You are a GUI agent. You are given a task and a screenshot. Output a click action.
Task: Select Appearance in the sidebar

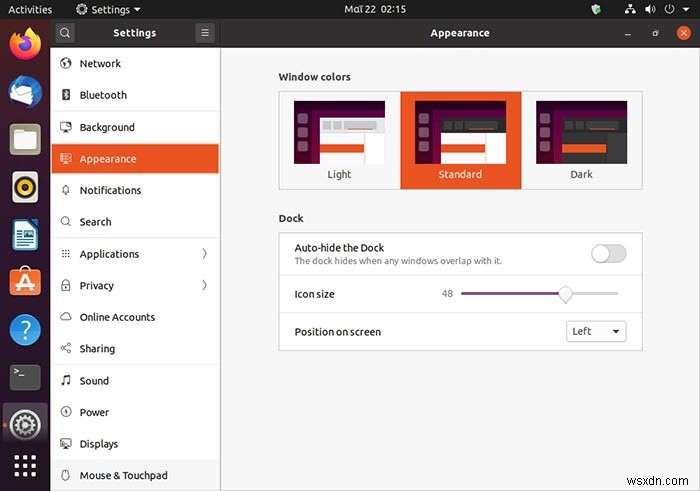[135, 158]
